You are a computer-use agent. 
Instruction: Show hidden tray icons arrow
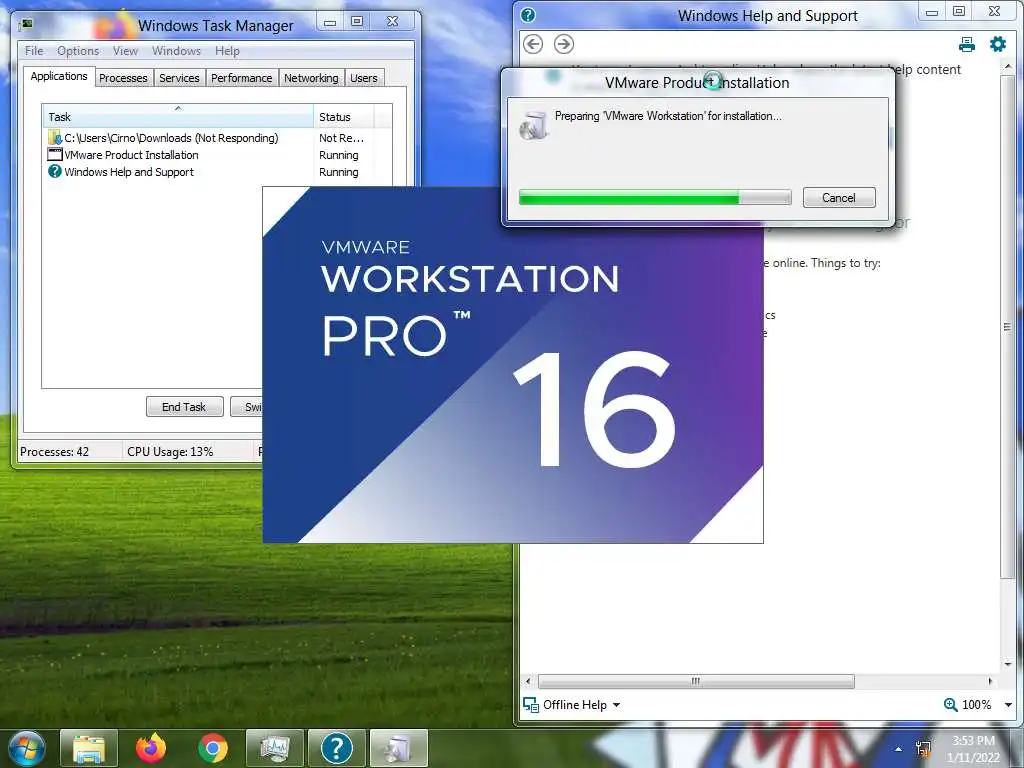click(x=899, y=749)
